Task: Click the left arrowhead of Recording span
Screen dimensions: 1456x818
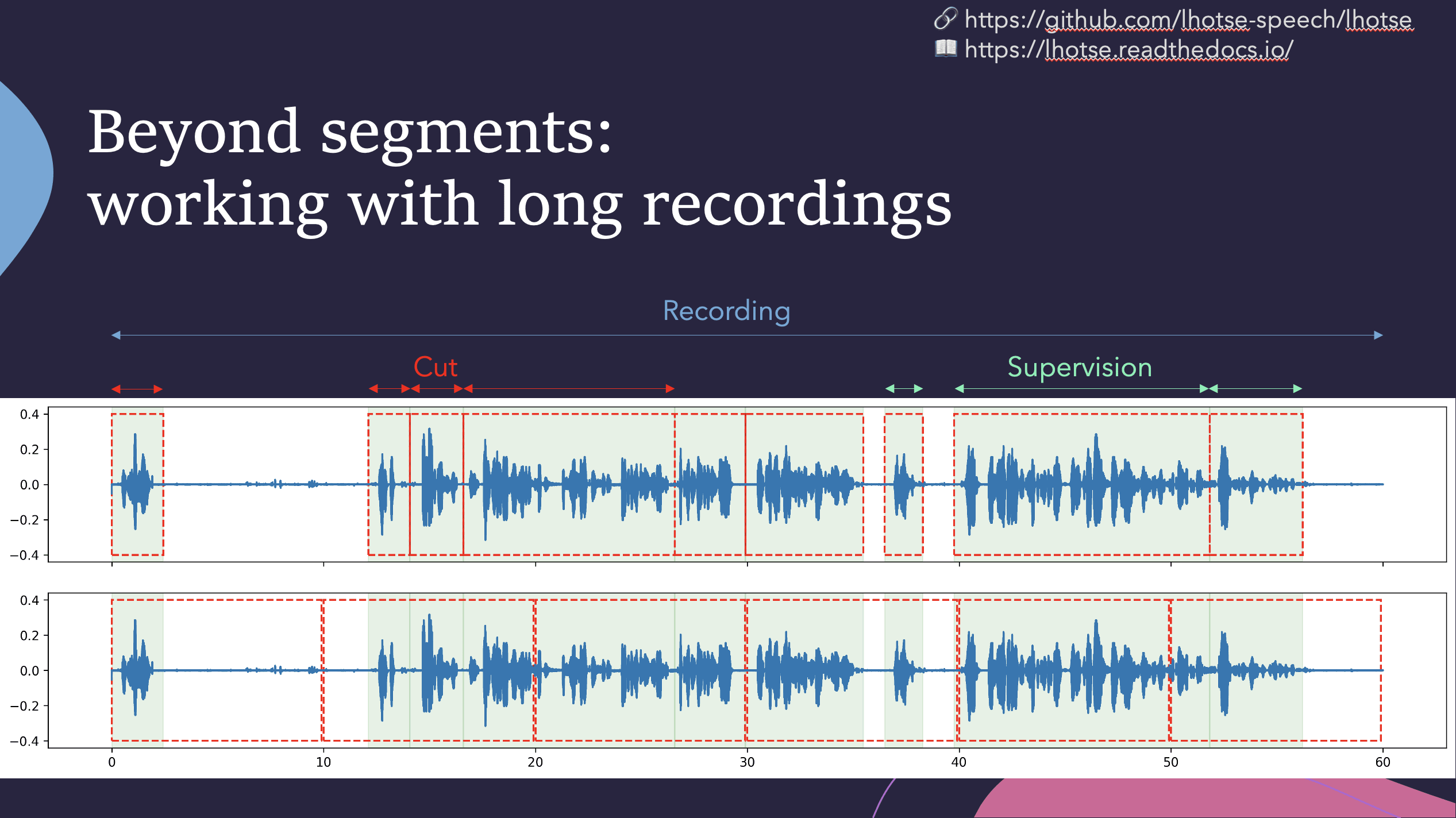Action: point(116,335)
